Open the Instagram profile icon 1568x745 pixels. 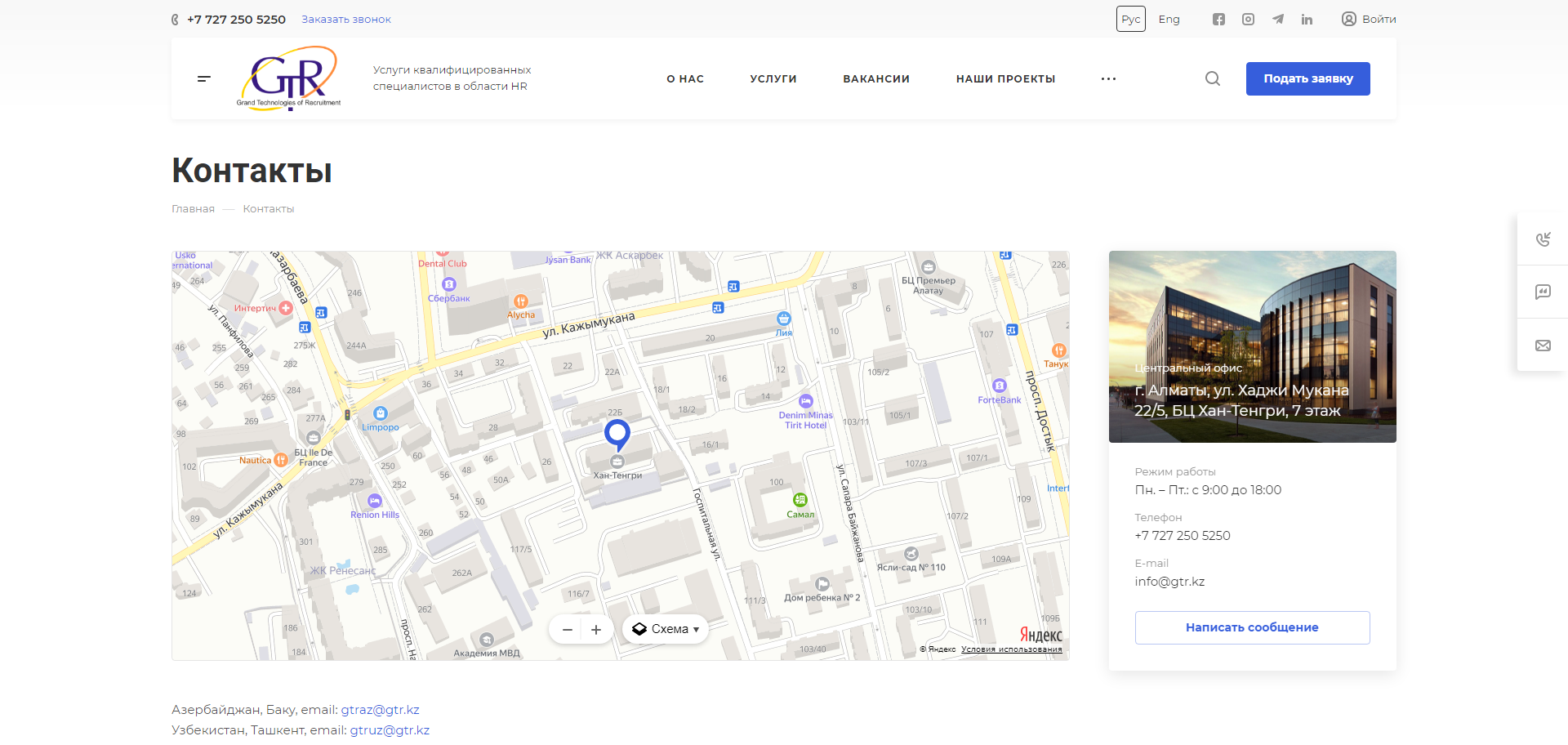tap(1248, 19)
